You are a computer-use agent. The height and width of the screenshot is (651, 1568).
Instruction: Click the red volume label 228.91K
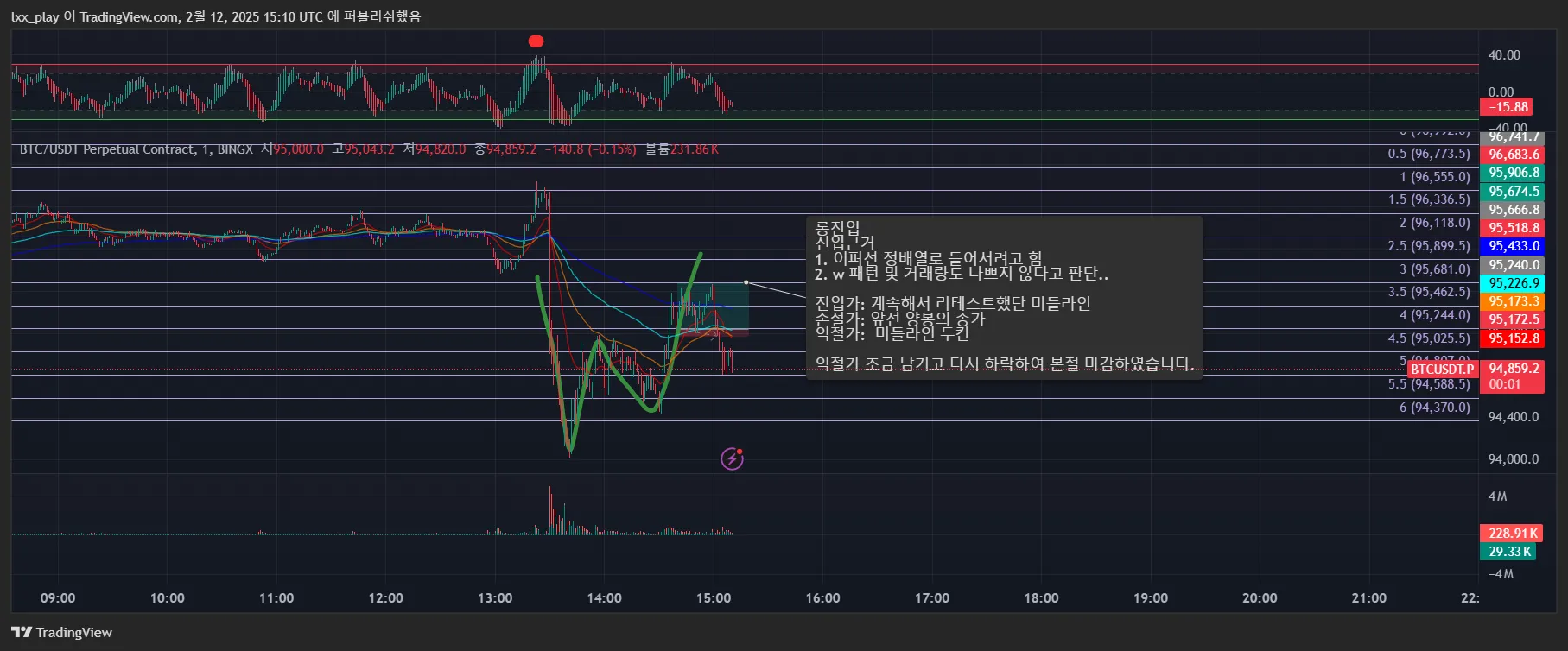point(1513,534)
